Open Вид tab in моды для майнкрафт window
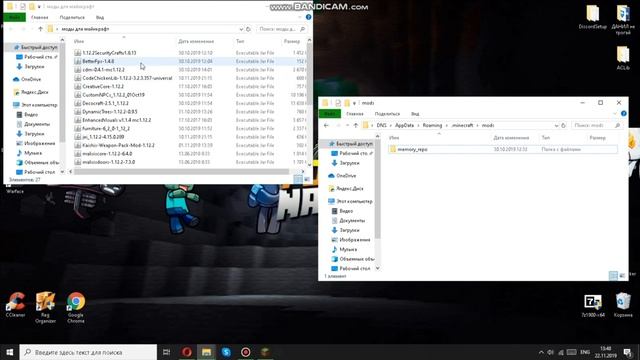Image resolution: width=640 pixels, height=360 pixels. pyautogui.click(x=100, y=17)
